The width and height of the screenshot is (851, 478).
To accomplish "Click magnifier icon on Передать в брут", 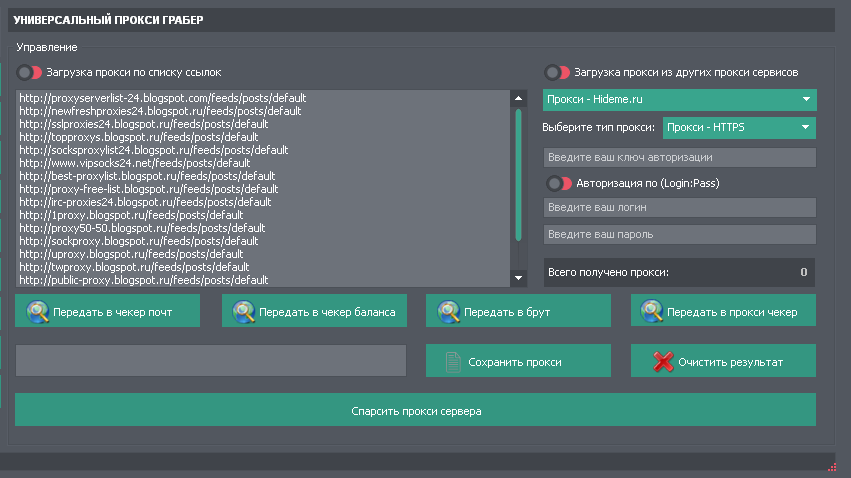I will click(x=449, y=312).
